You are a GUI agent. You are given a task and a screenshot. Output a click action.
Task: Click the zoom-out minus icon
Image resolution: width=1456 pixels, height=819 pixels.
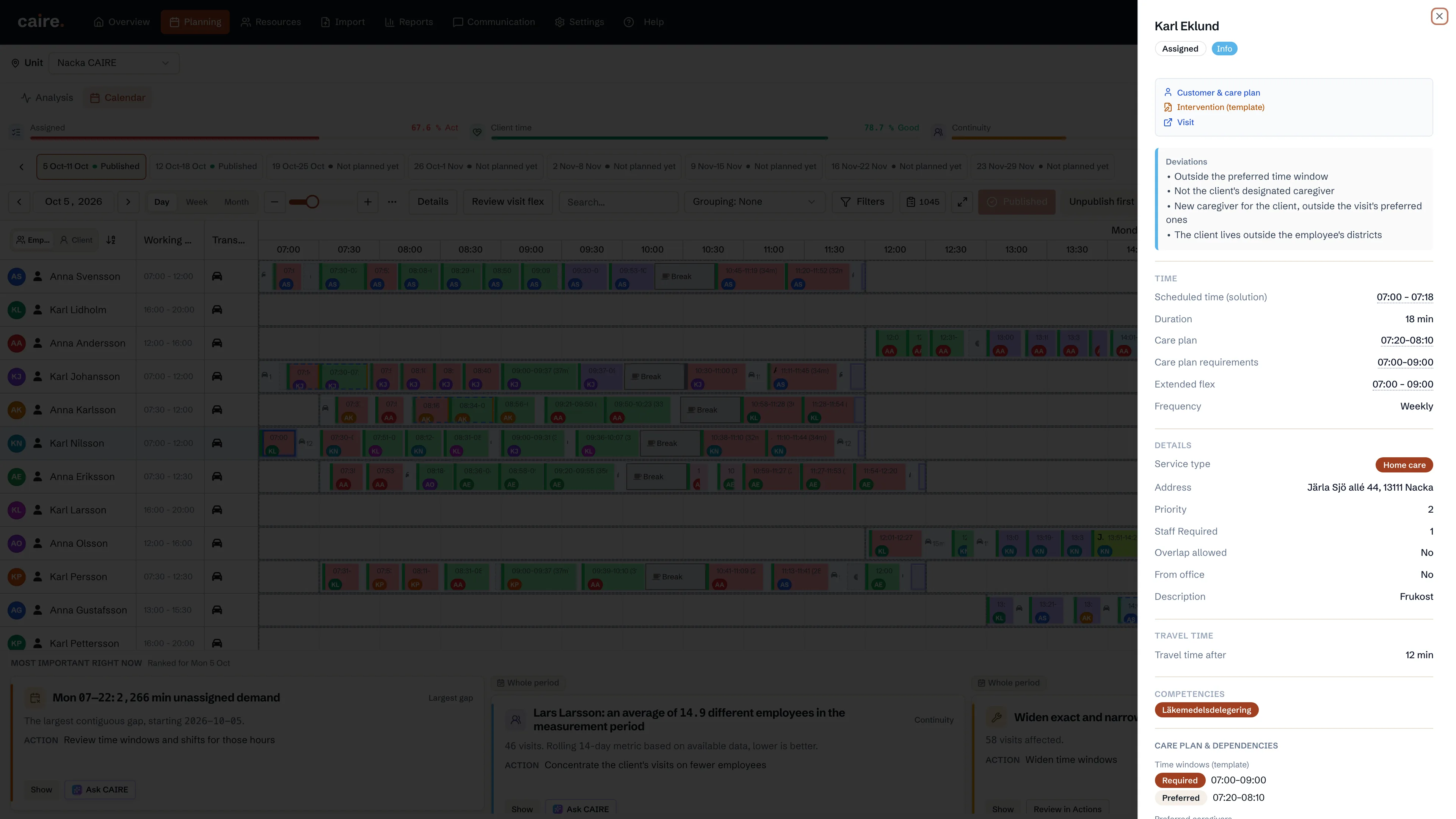tap(275, 202)
